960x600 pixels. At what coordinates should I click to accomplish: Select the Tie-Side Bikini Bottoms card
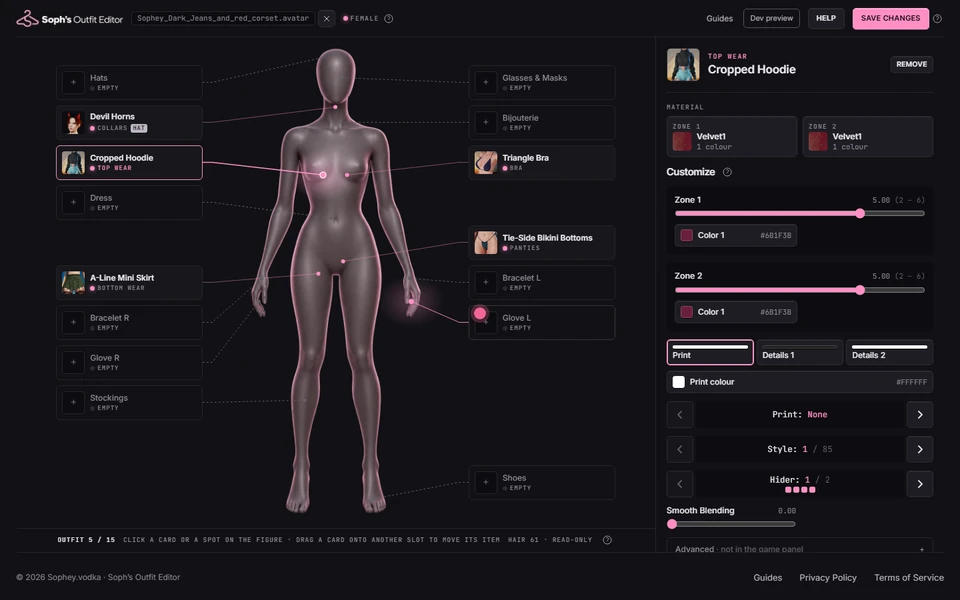click(x=542, y=242)
